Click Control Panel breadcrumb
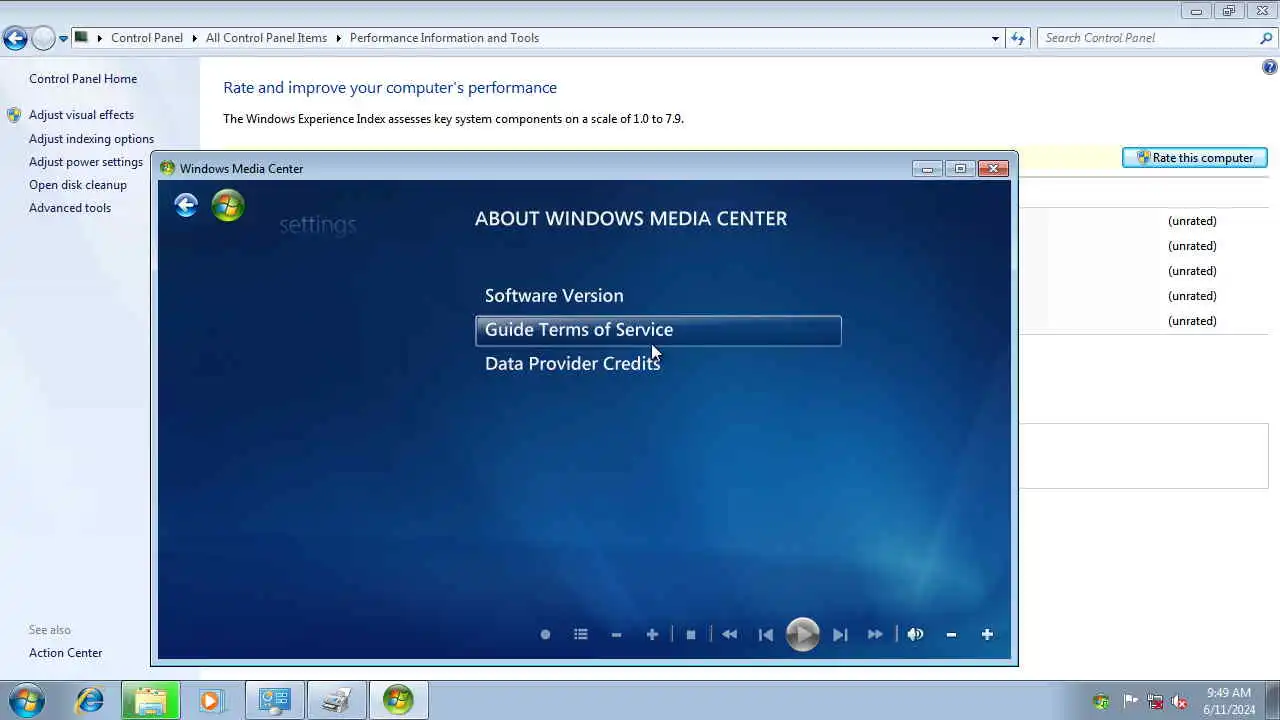The width and height of the screenshot is (1280, 720). coord(147,38)
